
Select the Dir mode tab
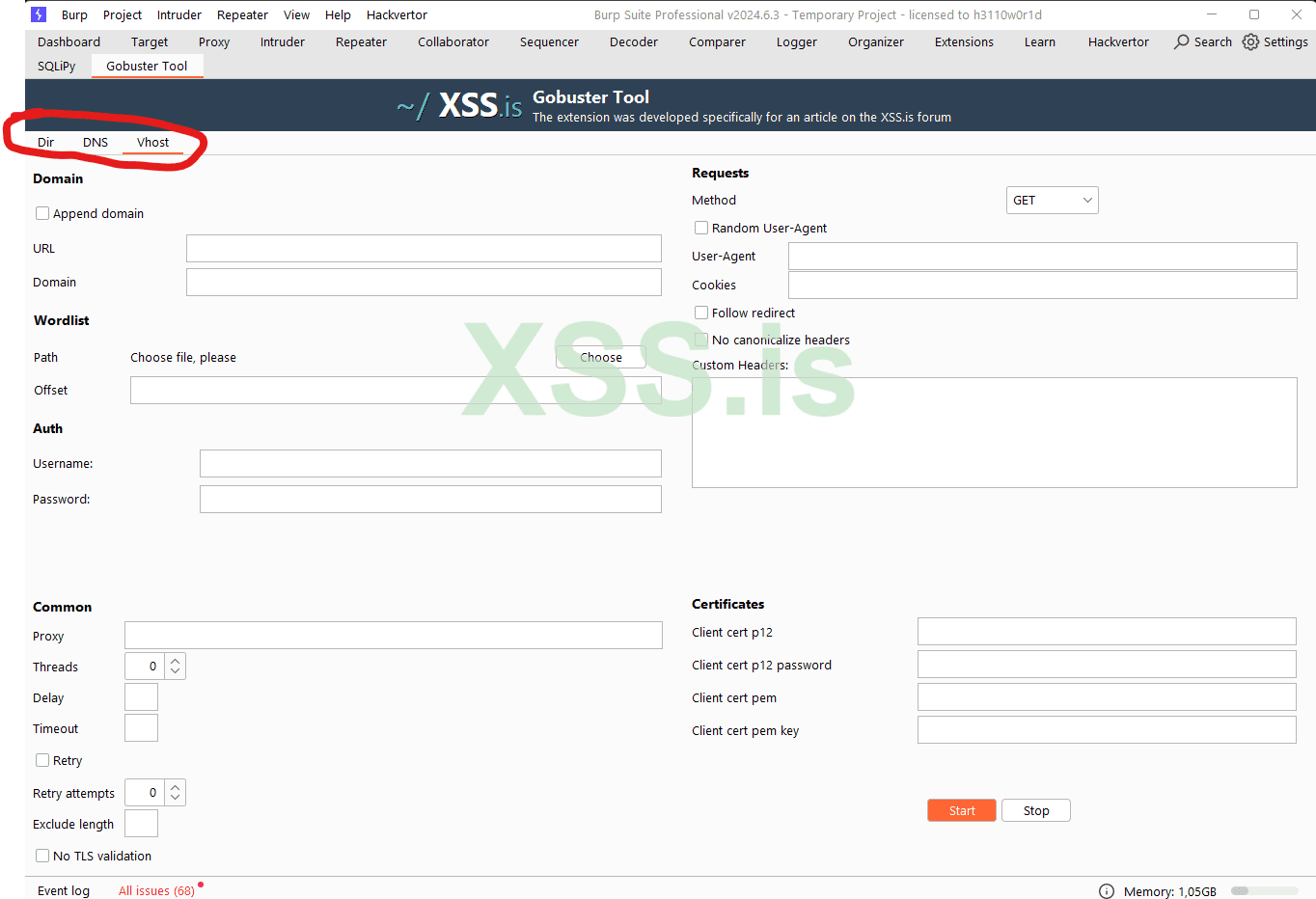(45, 142)
